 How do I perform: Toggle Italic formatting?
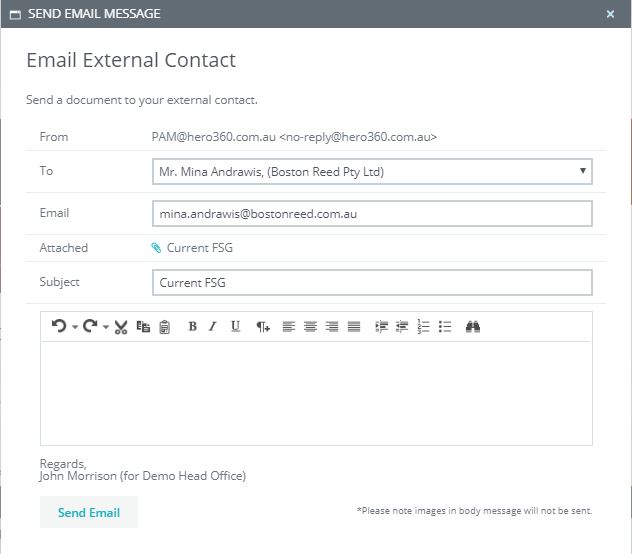point(213,326)
